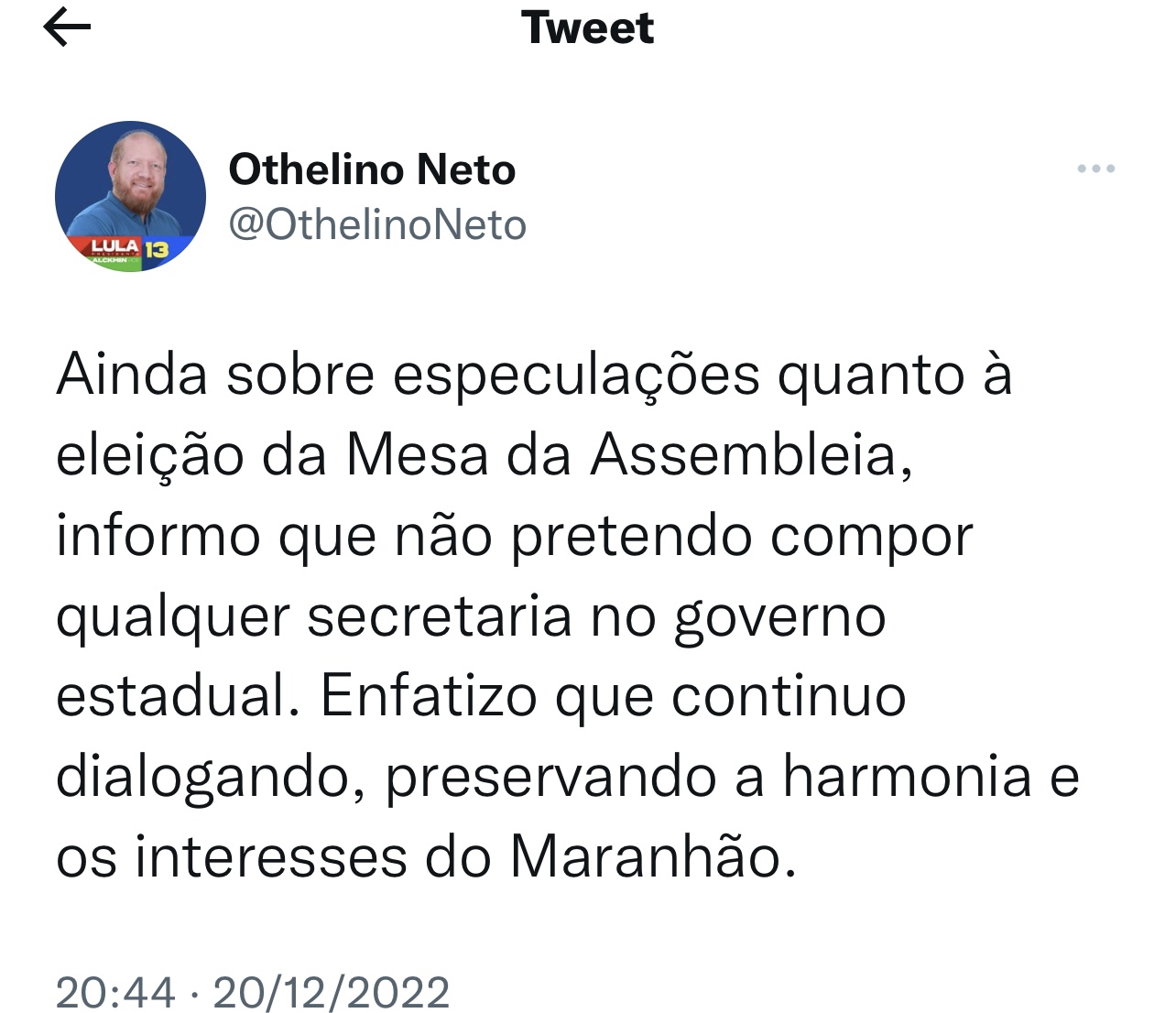
Task: Visit the @OthelinoNeto handle
Action: pos(376,224)
